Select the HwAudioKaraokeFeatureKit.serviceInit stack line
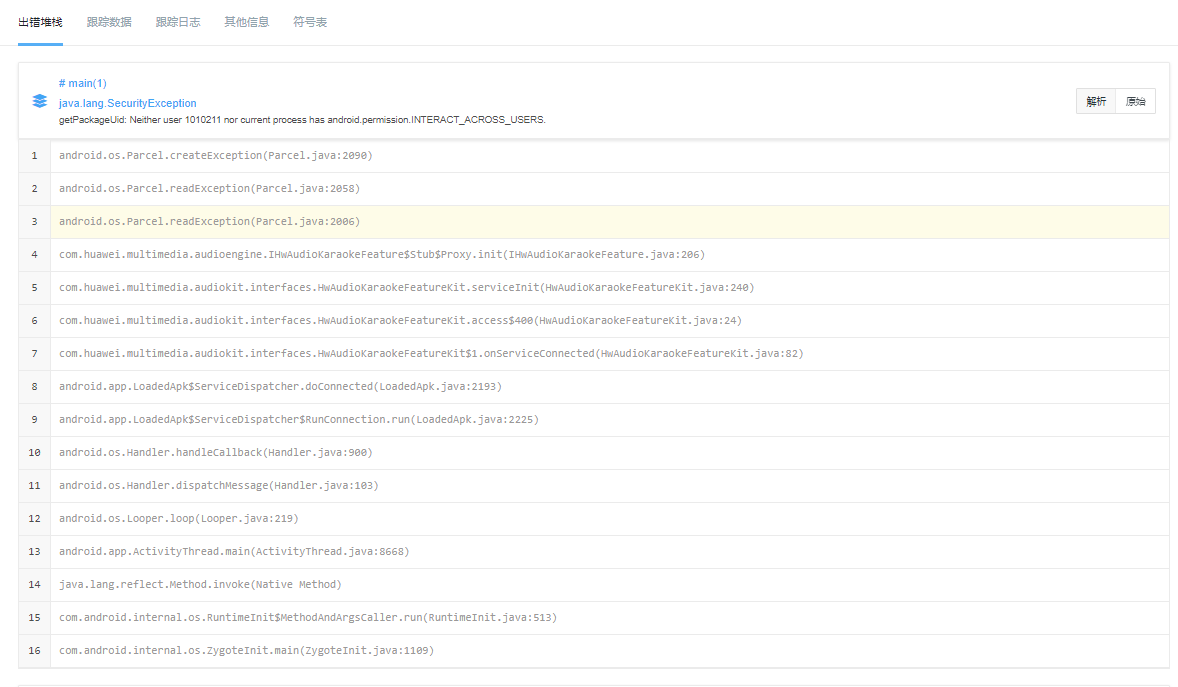Viewport: 1178px width, 687px height. point(609,288)
